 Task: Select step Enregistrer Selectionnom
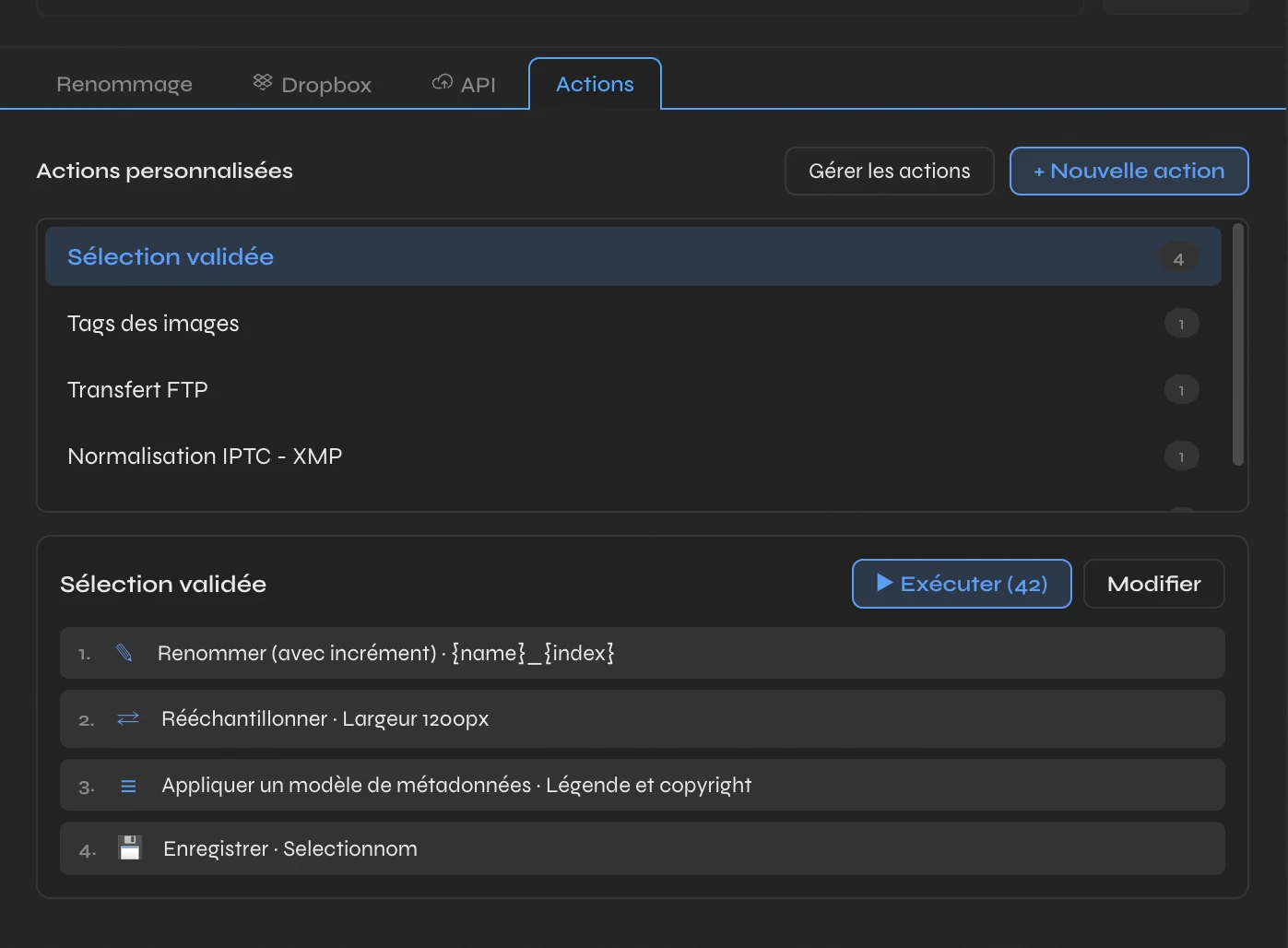[643, 848]
